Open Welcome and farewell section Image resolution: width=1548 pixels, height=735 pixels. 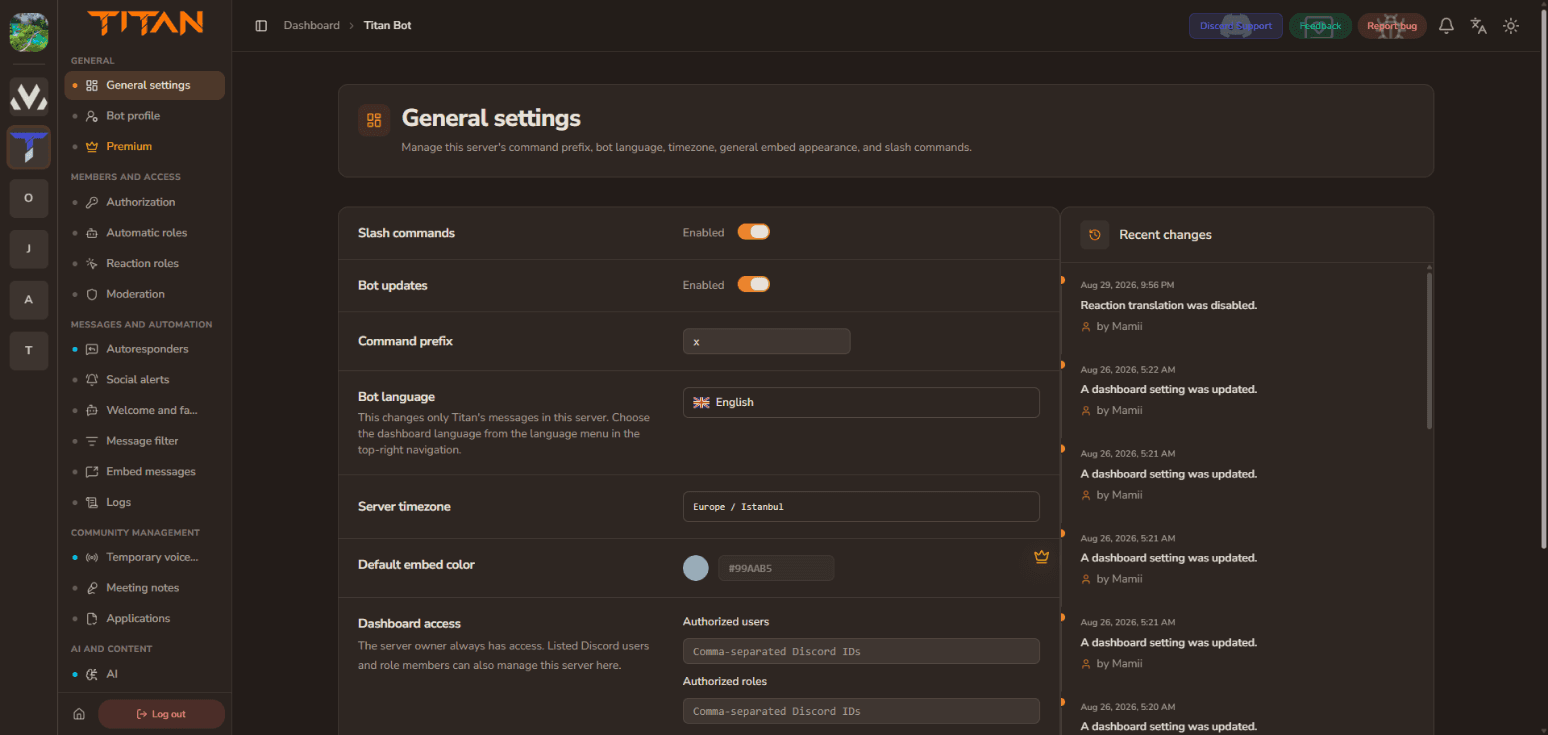145,410
